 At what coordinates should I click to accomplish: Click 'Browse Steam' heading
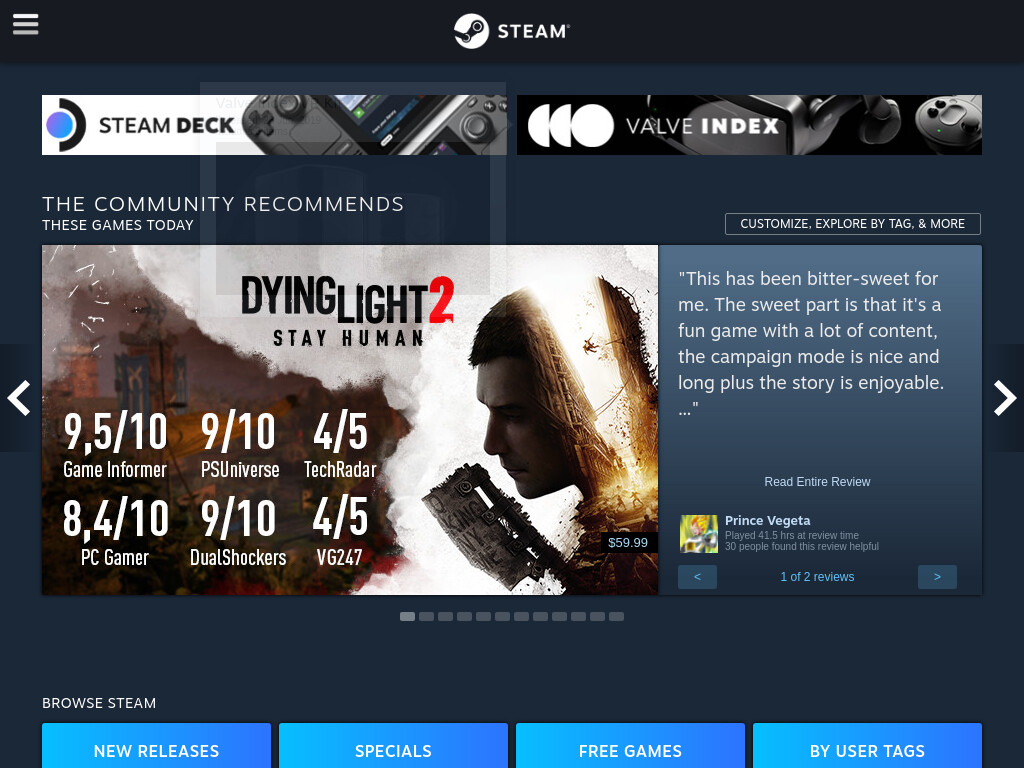[x=99, y=703]
